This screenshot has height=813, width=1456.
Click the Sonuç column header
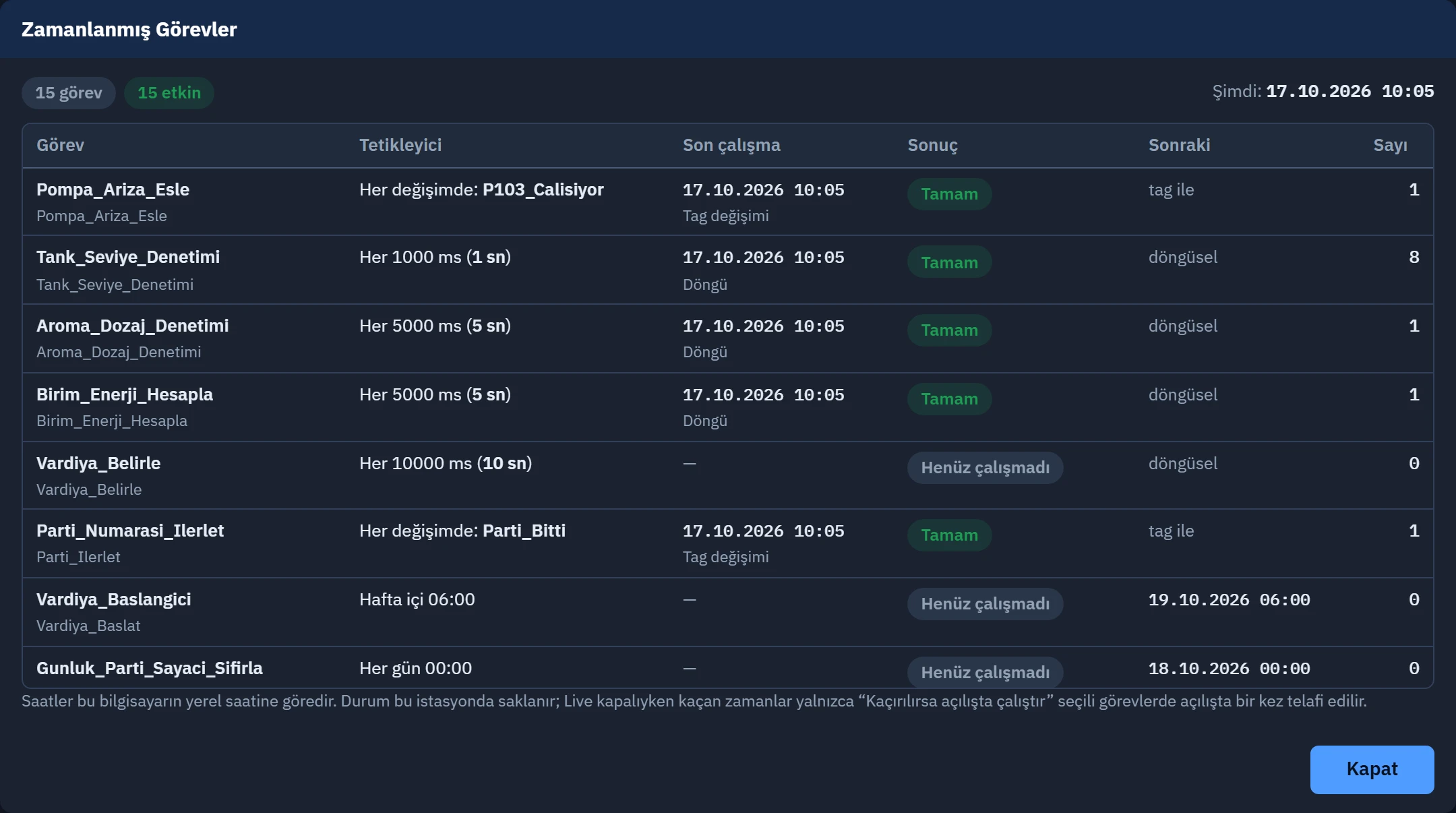[932, 145]
